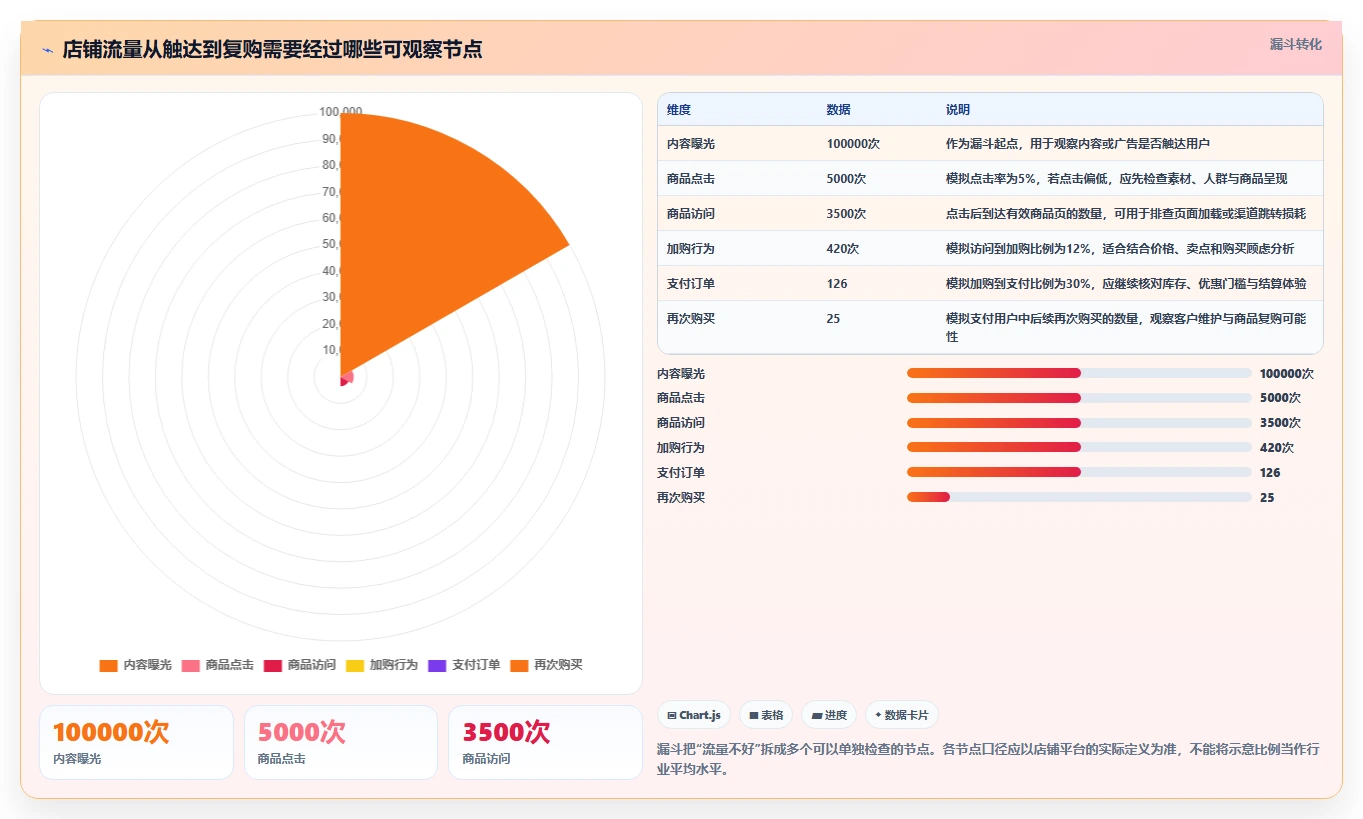Click the 商品点击 progress bar
The width and height of the screenshot is (1363, 819).
[x=1079, y=398]
